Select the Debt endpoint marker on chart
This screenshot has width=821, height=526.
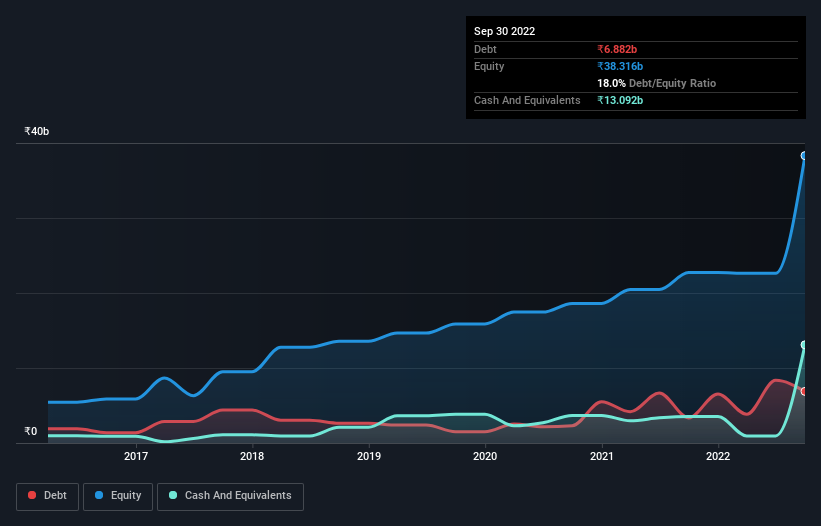coord(804,391)
